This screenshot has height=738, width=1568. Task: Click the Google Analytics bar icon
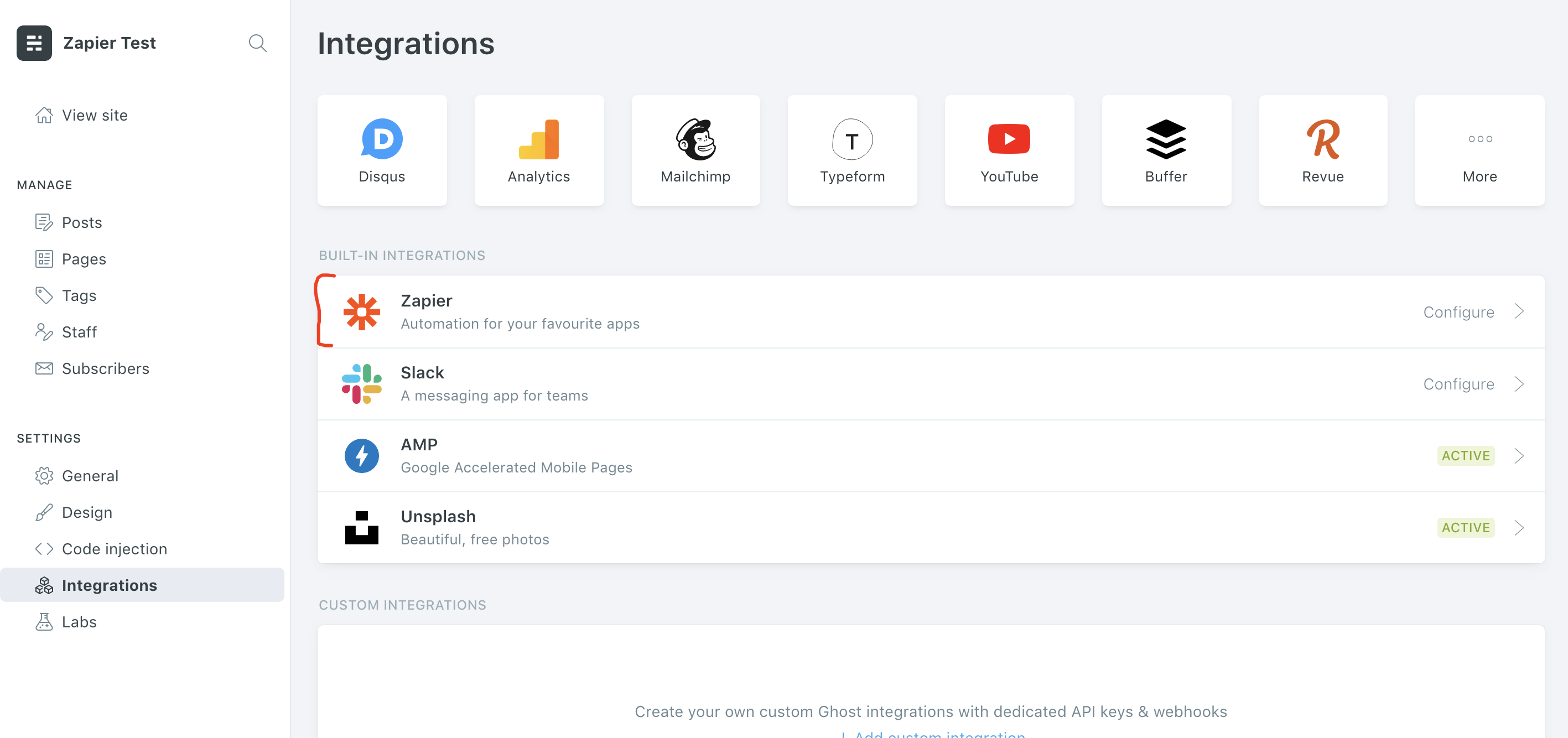539,139
